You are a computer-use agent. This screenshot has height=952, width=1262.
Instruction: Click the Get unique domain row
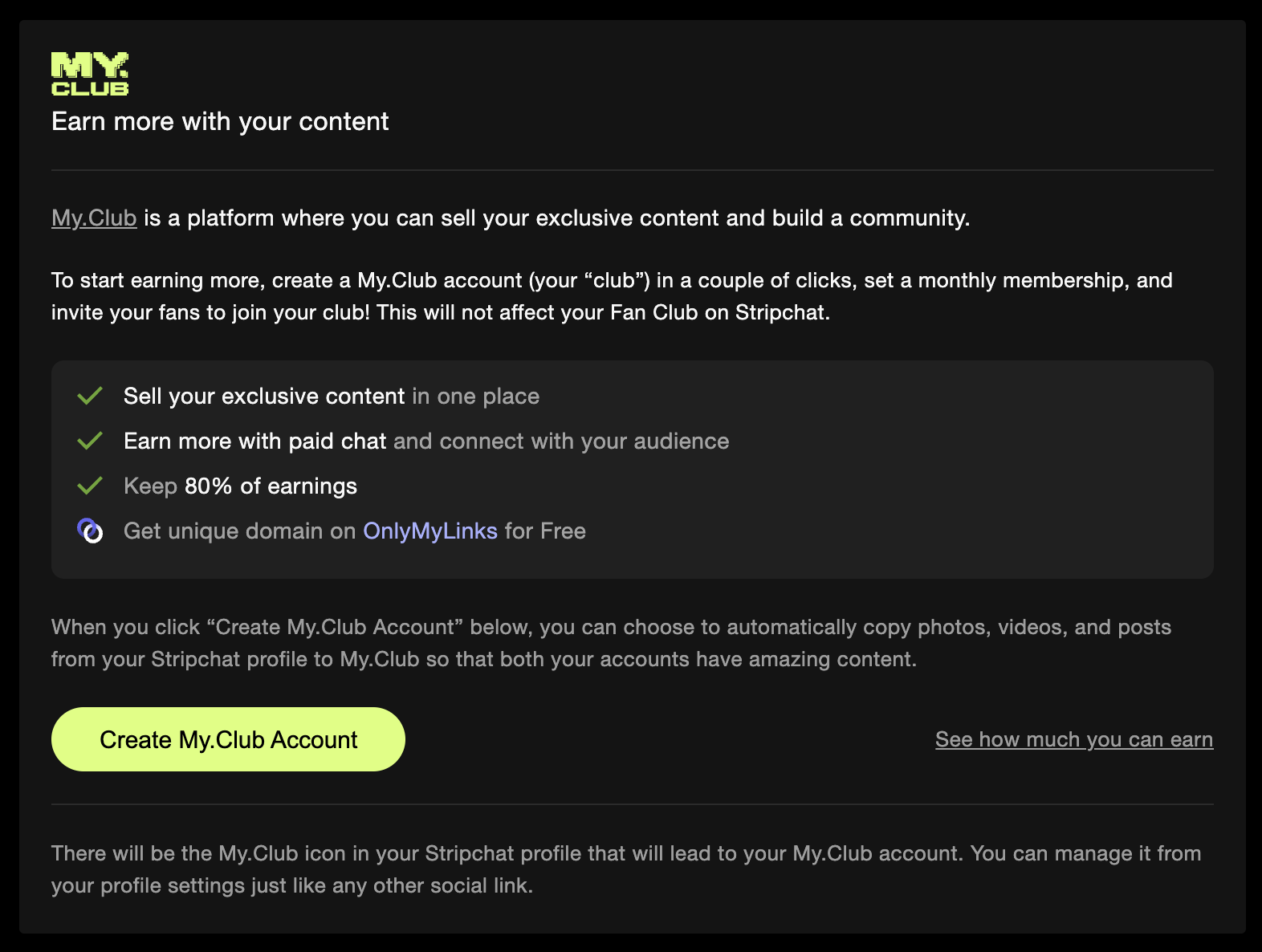pyautogui.click(x=354, y=530)
